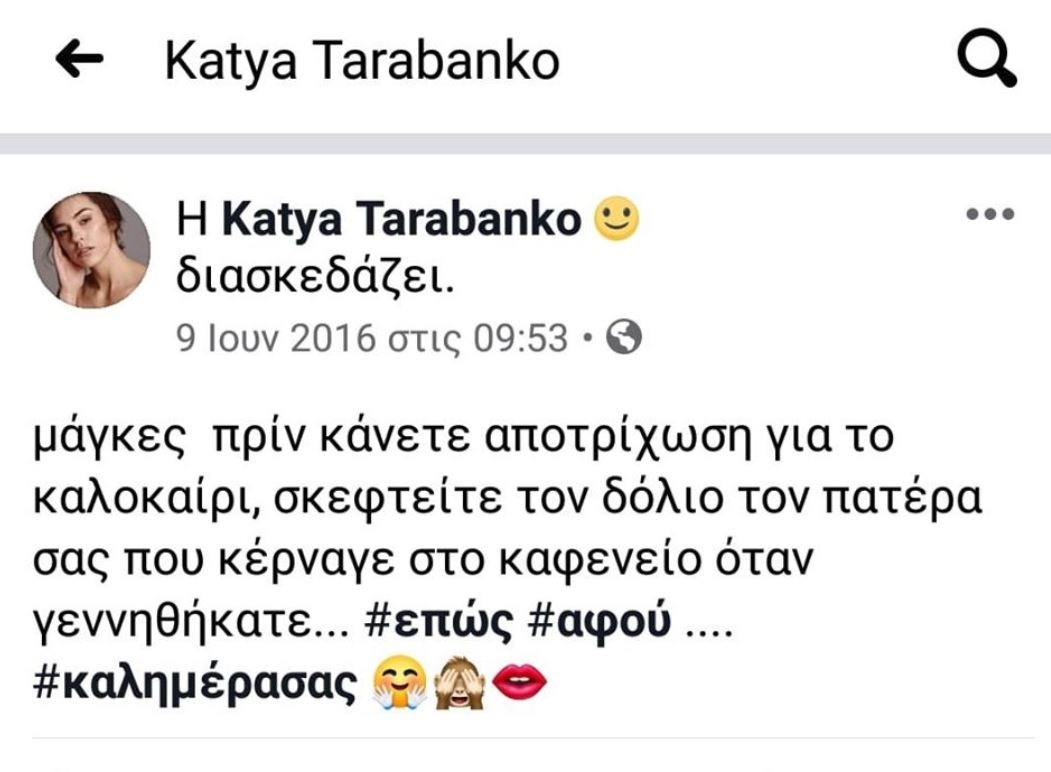Tap the thin divider line below the post

point(533,738)
